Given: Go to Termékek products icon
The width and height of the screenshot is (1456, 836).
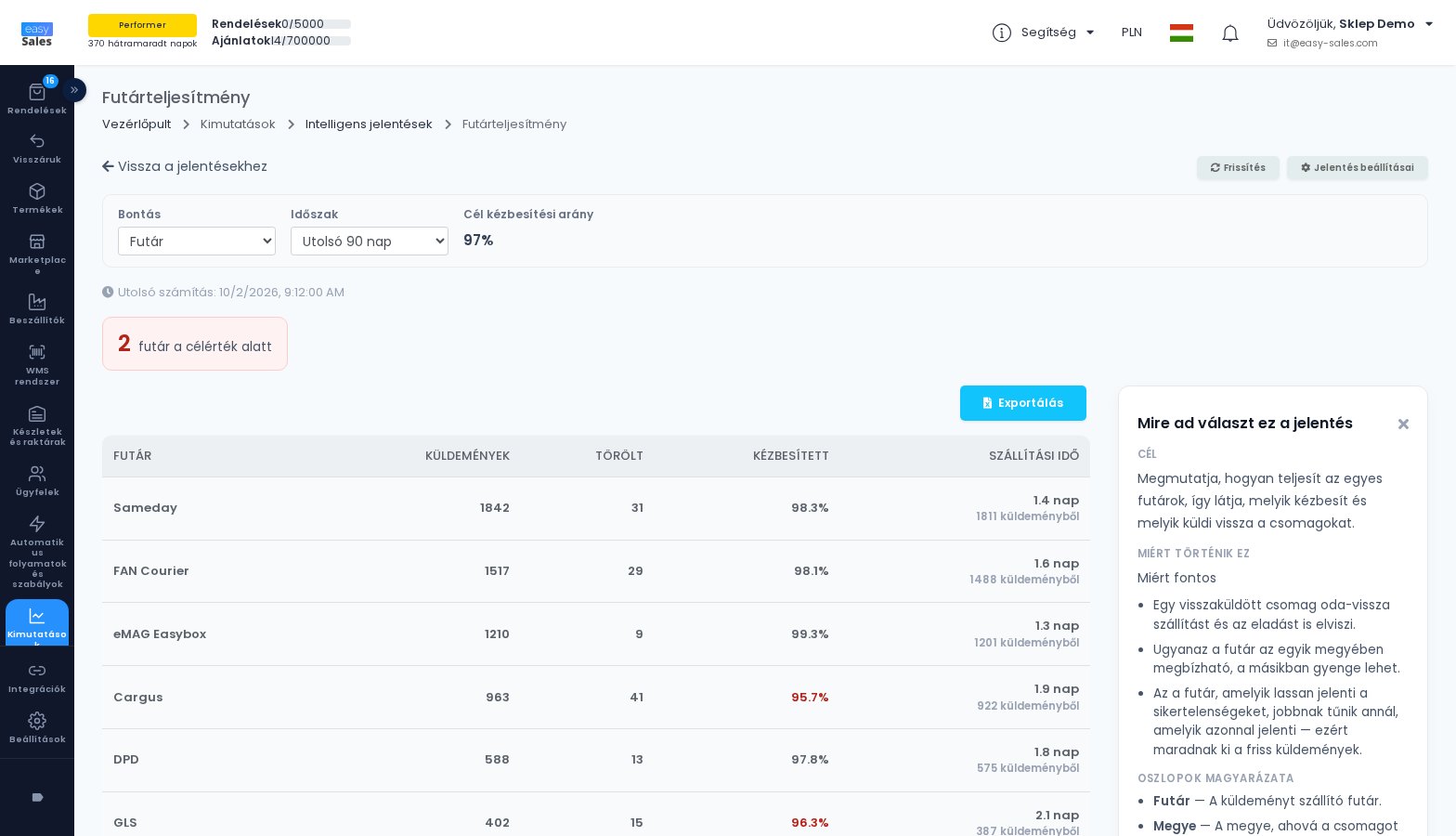Looking at the screenshot, I should click(x=37, y=199).
